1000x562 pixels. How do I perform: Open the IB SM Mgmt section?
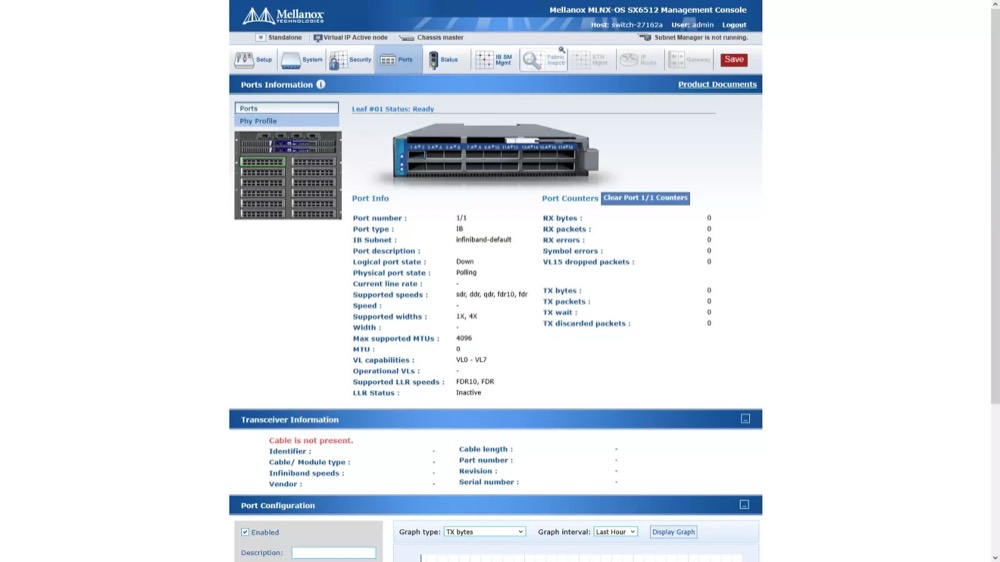click(494, 59)
